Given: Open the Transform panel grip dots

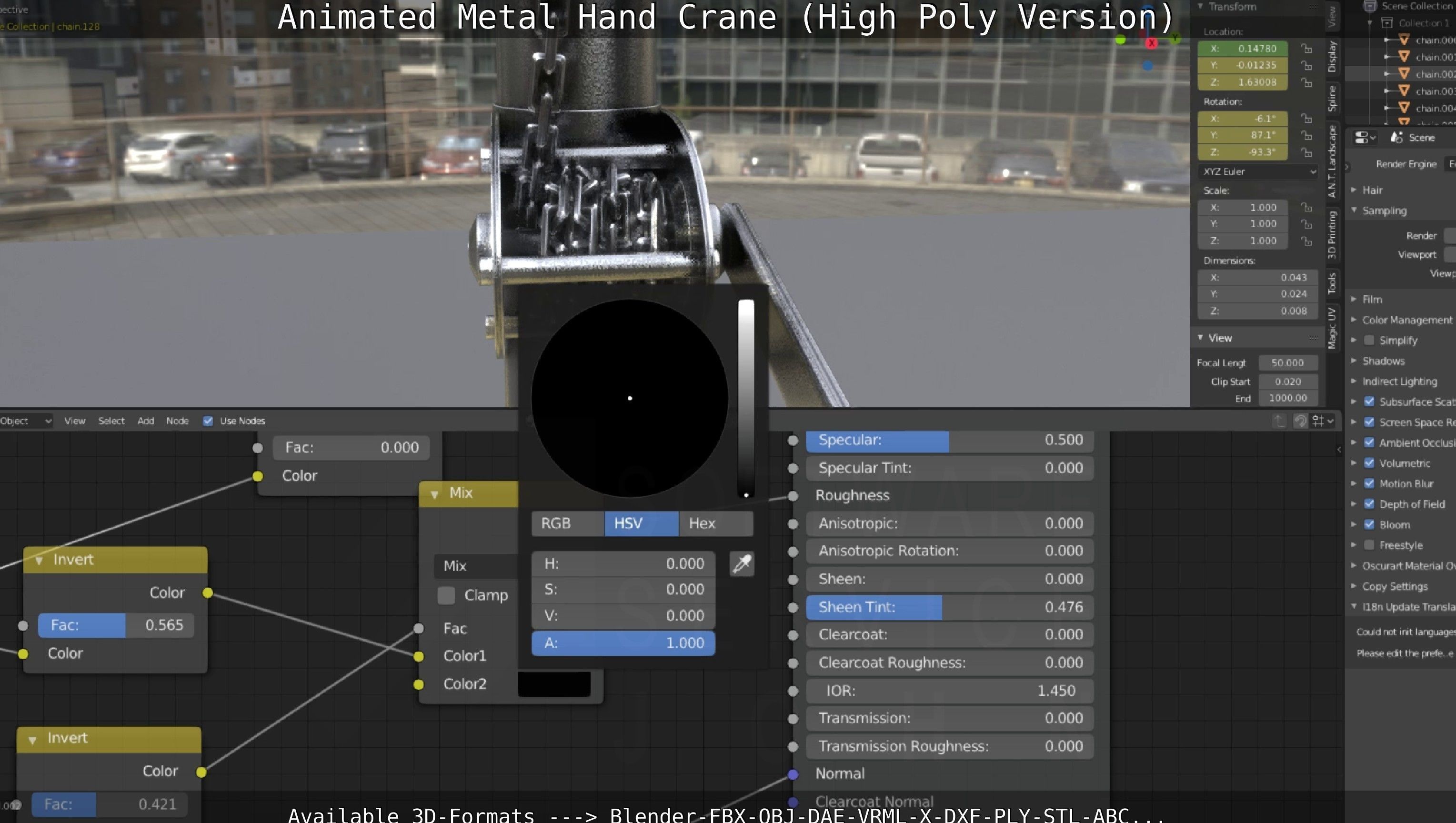Looking at the screenshot, I should click(1314, 7).
